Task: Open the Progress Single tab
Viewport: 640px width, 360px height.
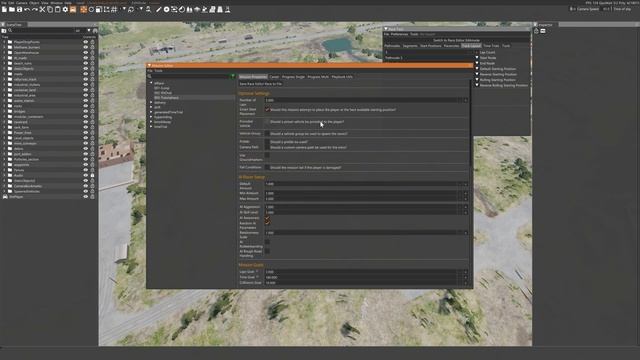Action: coord(293,77)
